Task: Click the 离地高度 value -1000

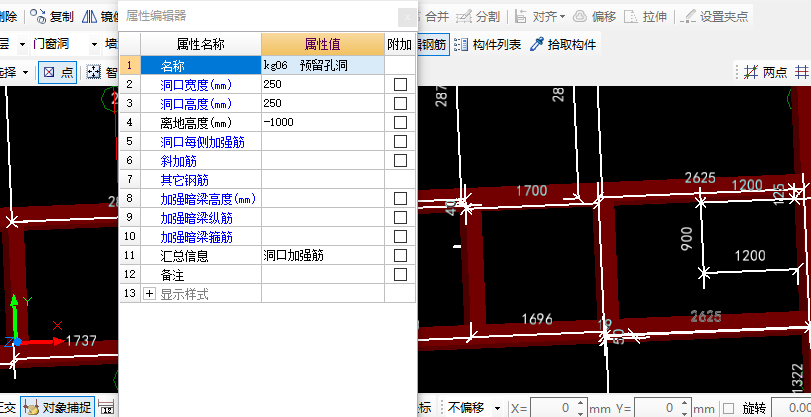Action: click(323, 123)
